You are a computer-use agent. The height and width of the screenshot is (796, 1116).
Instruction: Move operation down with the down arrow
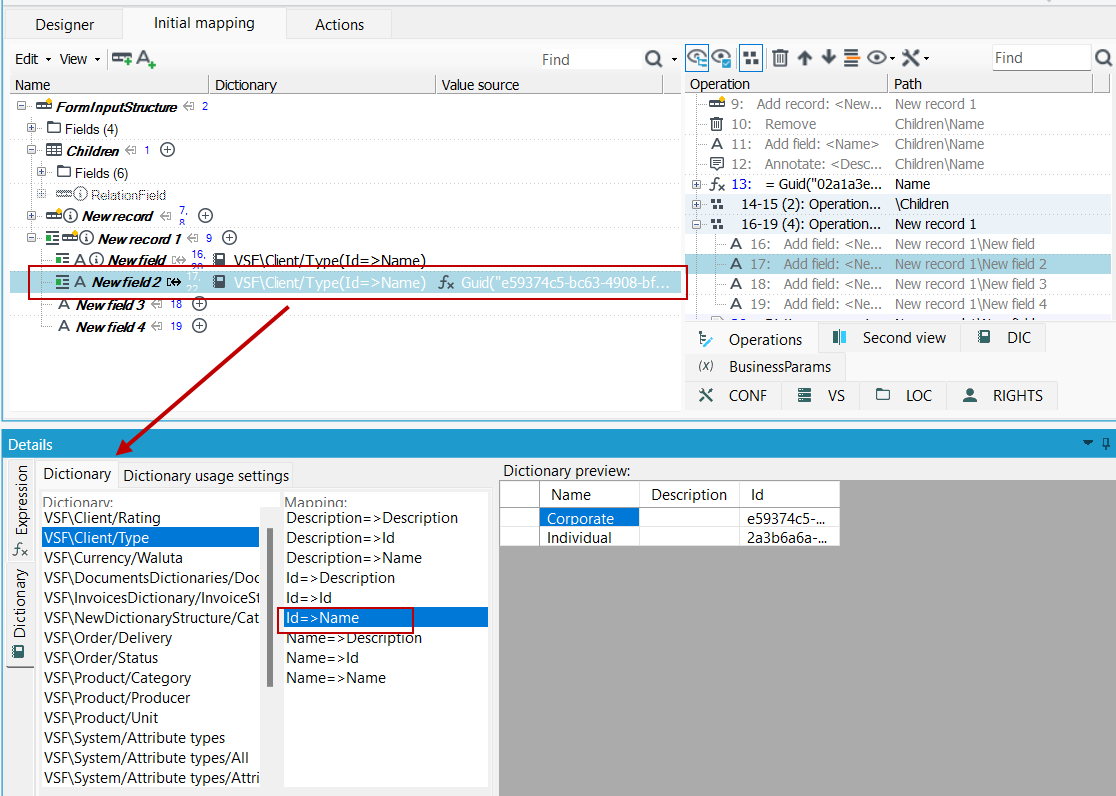click(828, 58)
